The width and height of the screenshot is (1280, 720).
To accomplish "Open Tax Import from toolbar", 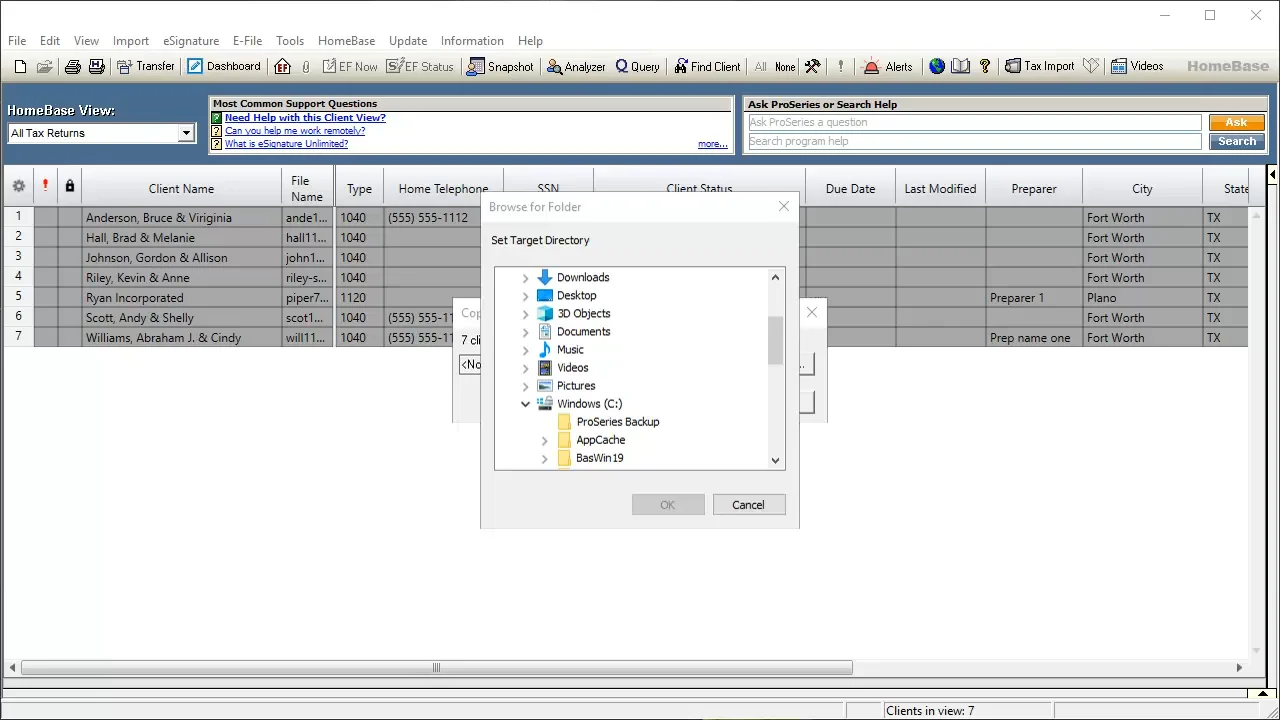I will [x=1040, y=67].
